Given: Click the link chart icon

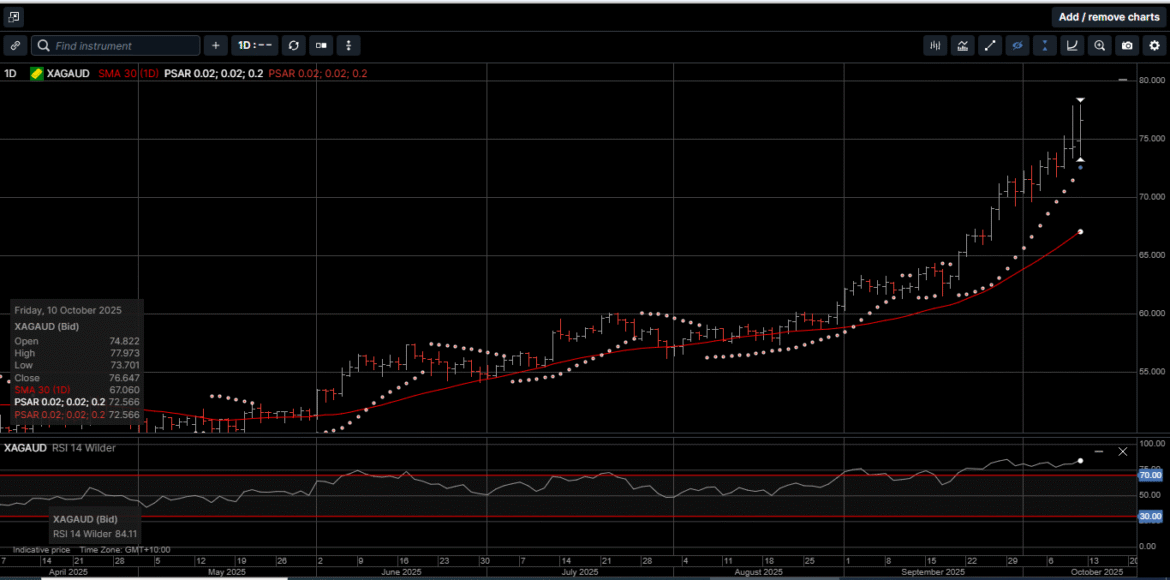Looking at the screenshot, I should click(x=15, y=46).
